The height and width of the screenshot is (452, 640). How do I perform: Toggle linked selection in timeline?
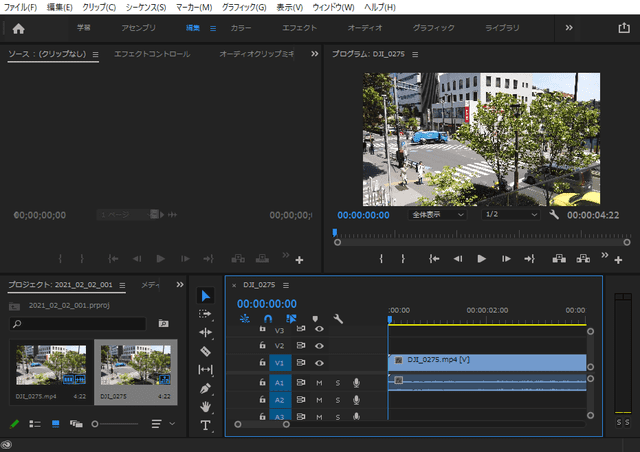[x=291, y=318]
